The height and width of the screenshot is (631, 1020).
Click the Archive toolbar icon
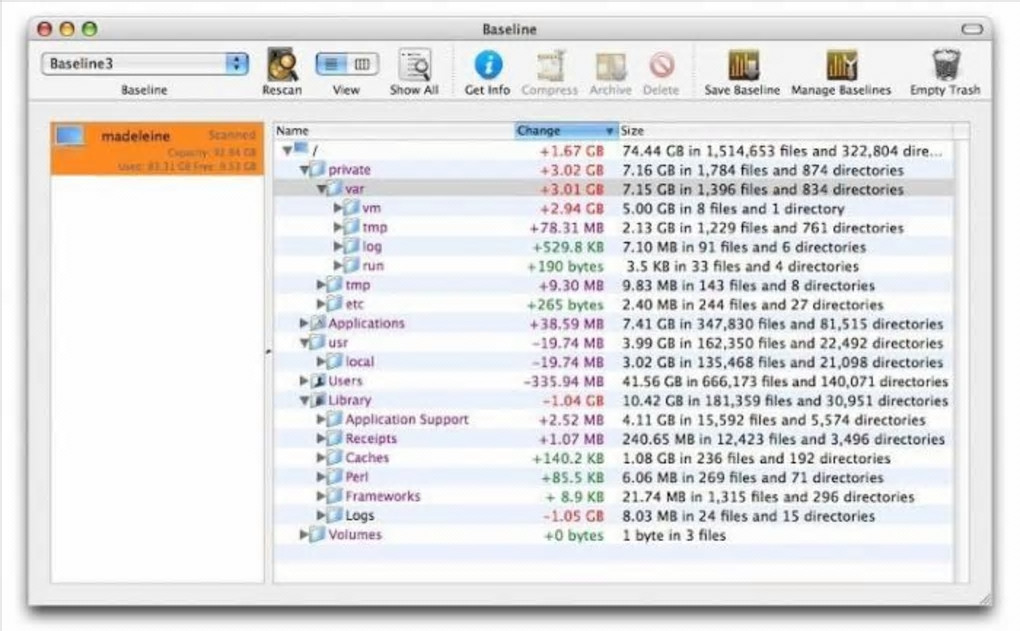611,66
